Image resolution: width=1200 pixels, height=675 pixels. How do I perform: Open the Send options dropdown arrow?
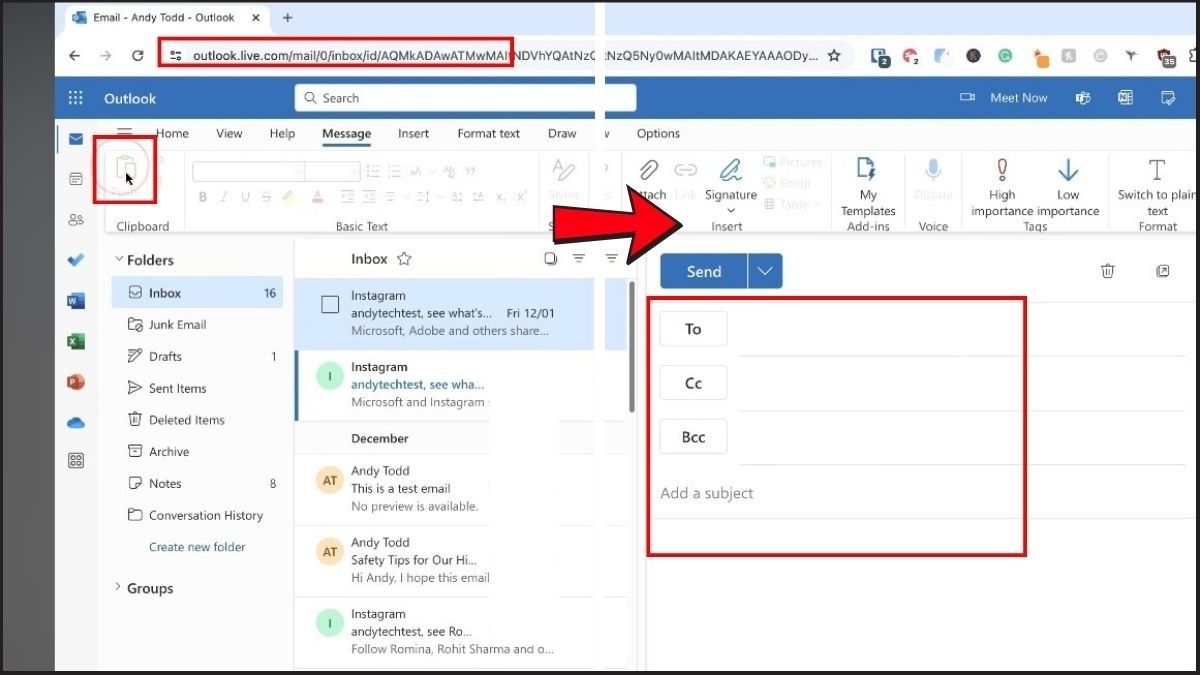(765, 271)
